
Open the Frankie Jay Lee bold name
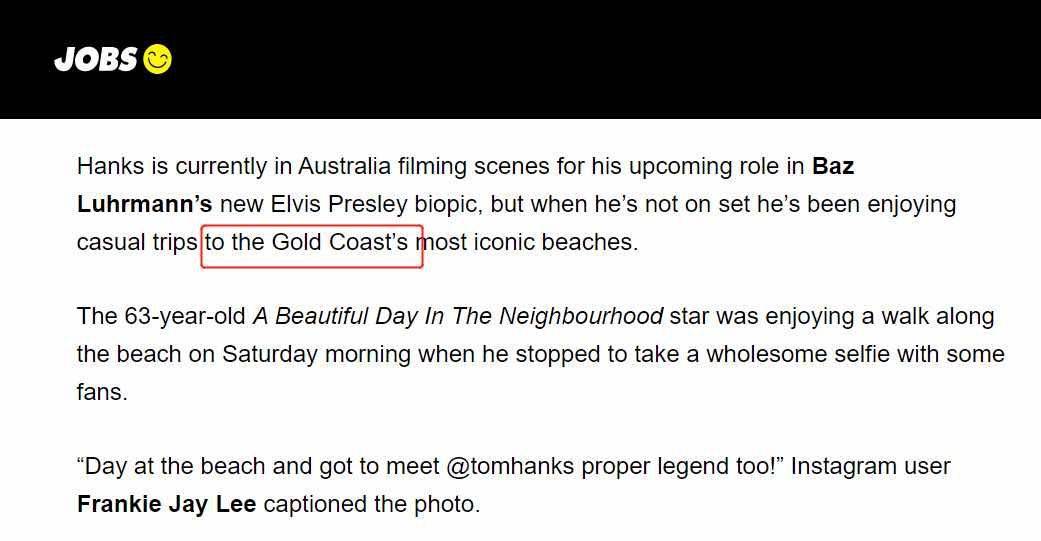click(167, 504)
